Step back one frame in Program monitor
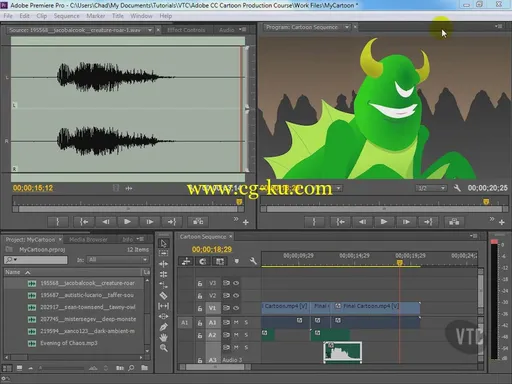This screenshot has height=384, width=512. pyautogui.click(x=362, y=222)
